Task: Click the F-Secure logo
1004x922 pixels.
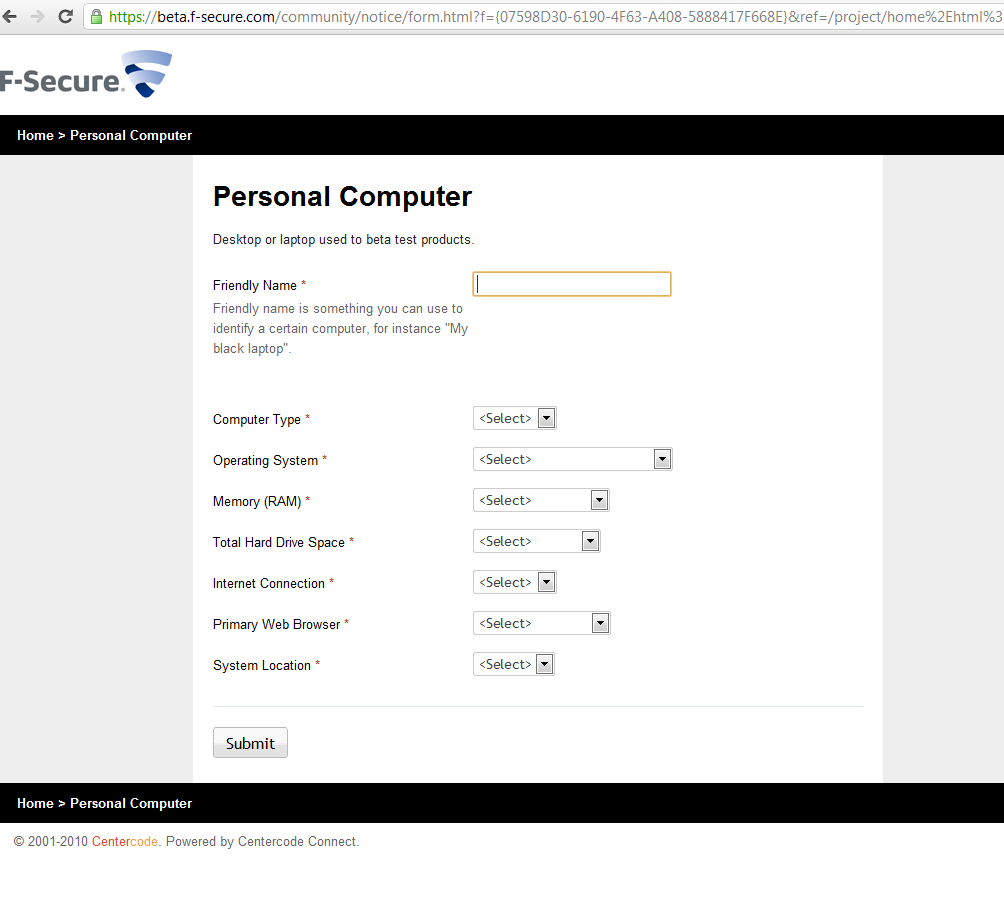Action: point(86,74)
